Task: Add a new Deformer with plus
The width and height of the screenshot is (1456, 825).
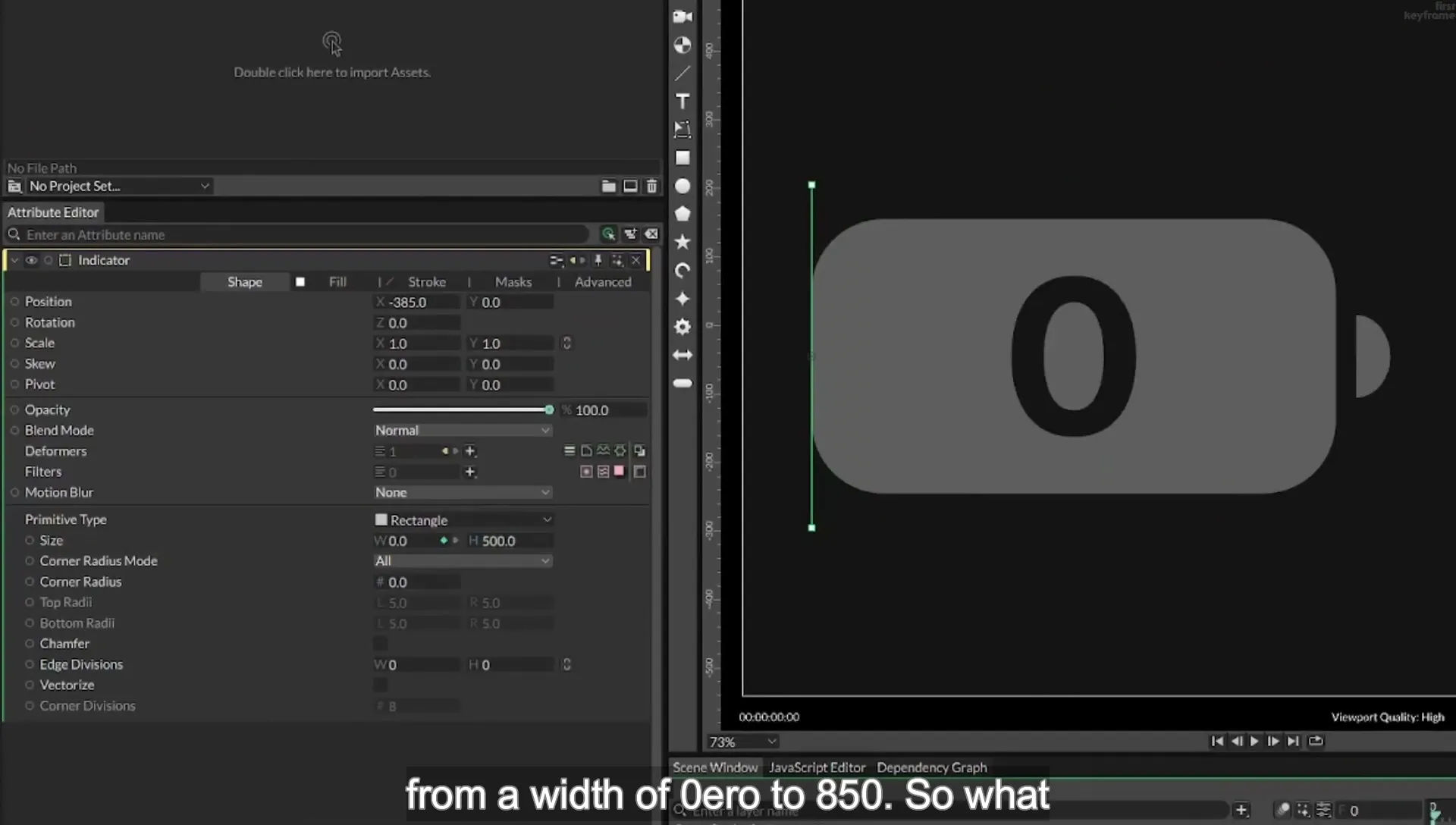Action: coord(470,451)
